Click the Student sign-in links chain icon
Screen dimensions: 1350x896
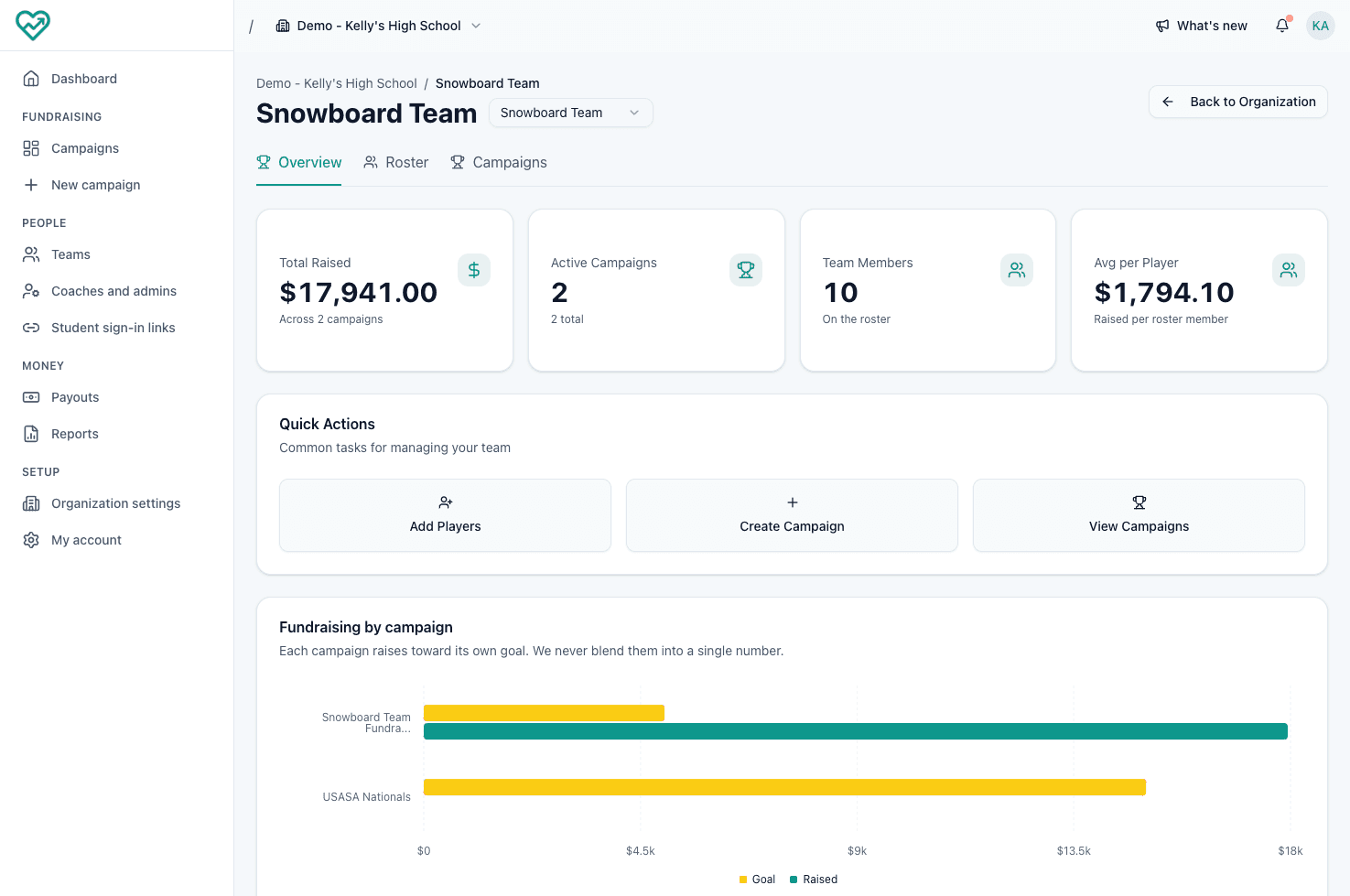coord(31,328)
